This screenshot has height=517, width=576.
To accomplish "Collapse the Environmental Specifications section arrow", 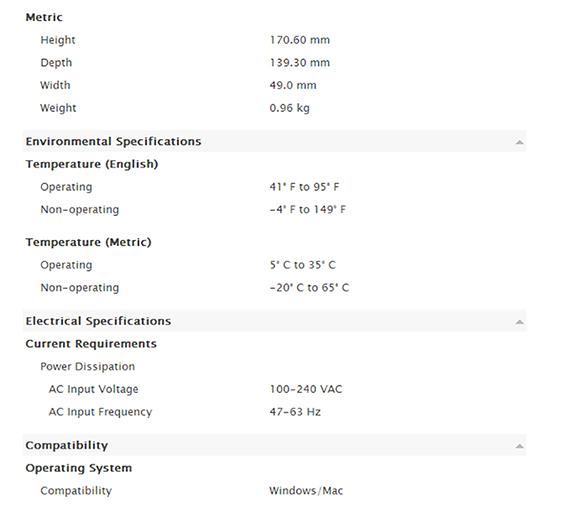I will coord(519,142).
